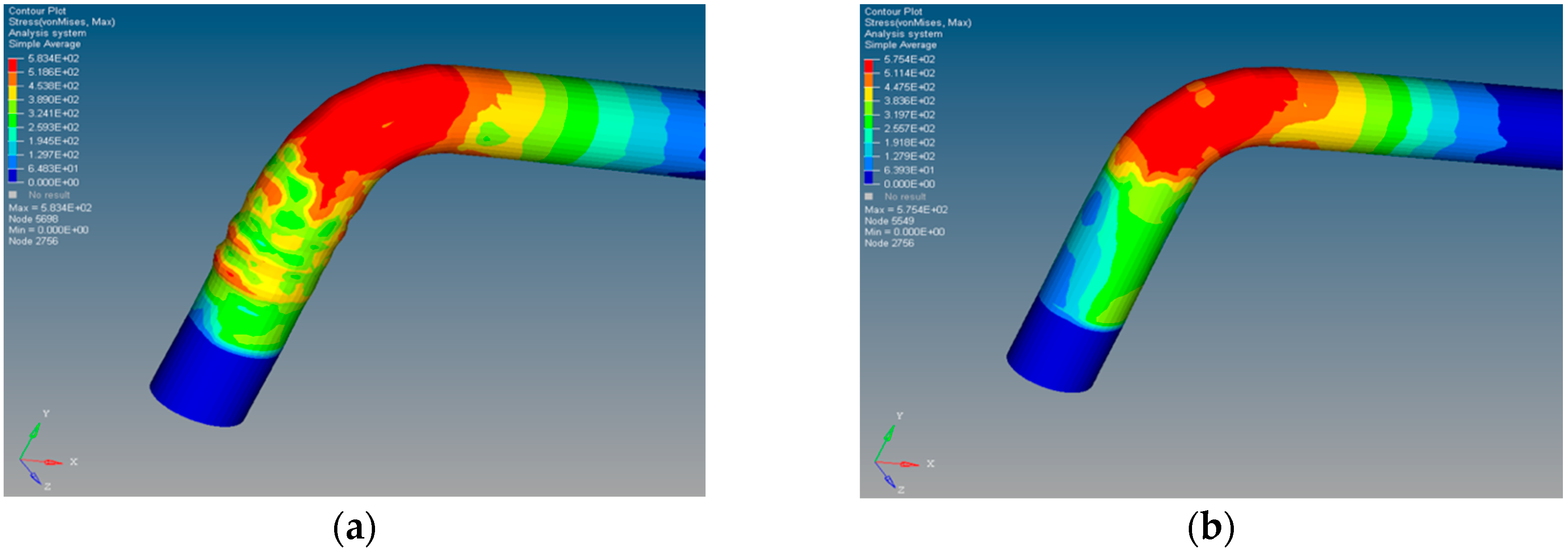Click Simple Average text in right plot

pyautogui.click(x=900, y=45)
